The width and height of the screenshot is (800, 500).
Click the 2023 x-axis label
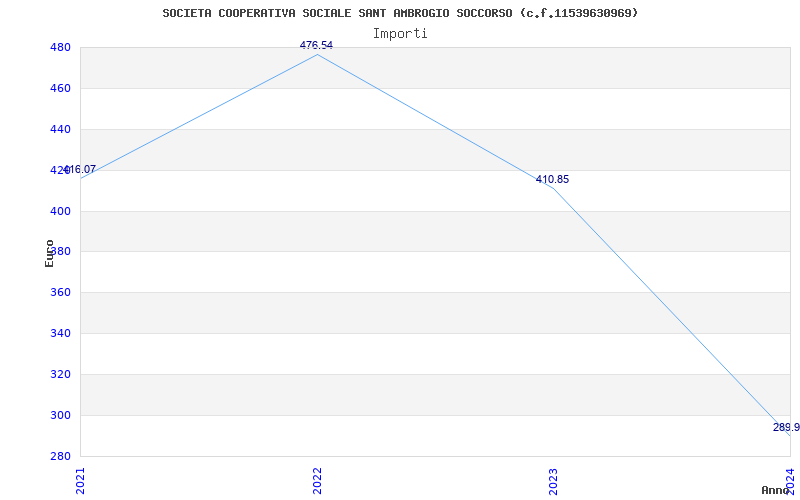point(554,481)
